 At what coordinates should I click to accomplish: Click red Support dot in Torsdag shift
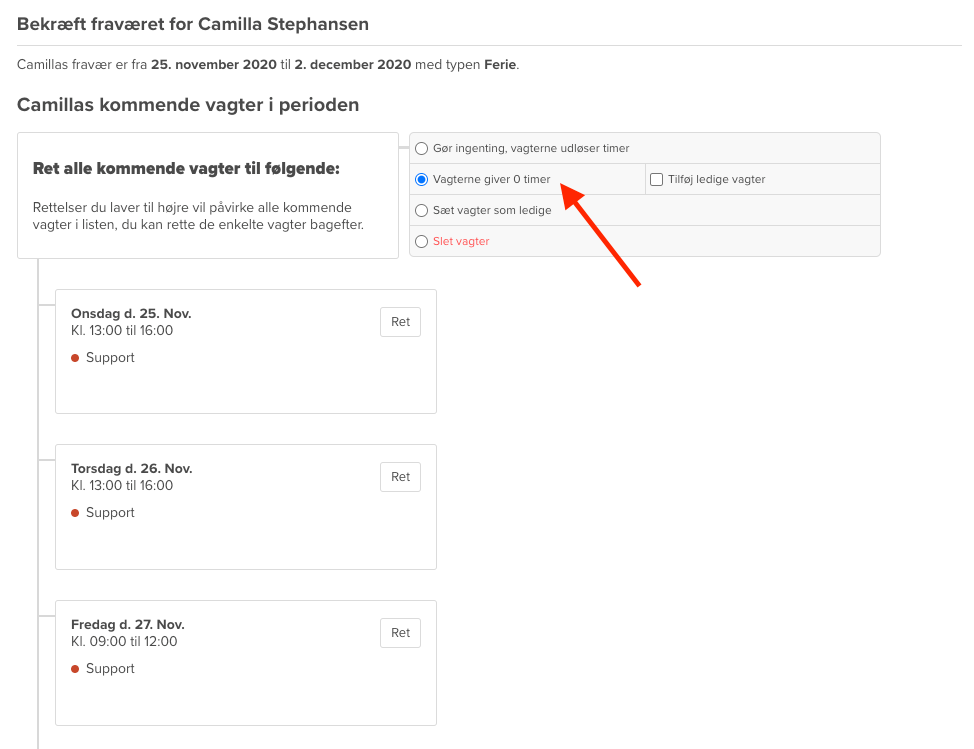75,513
